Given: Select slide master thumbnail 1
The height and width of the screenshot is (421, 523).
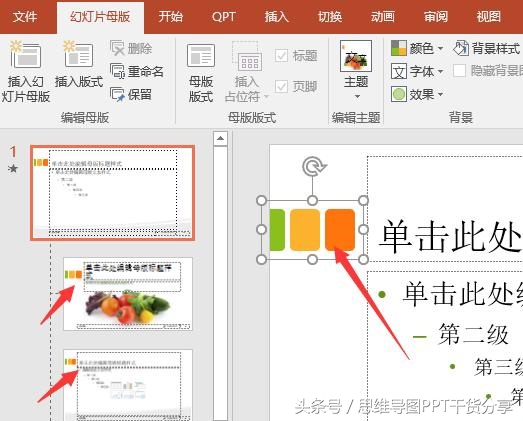Looking at the screenshot, I should [112, 192].
